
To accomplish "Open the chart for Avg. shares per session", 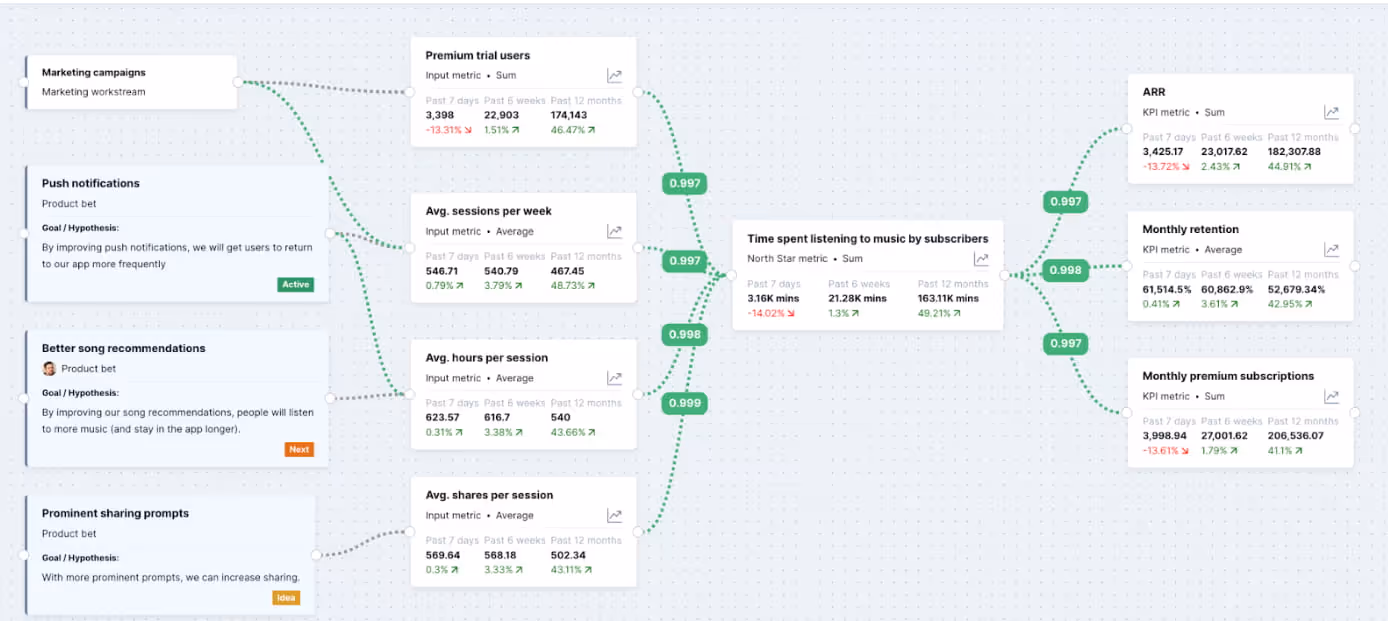I will pyautogui.click(x=614, y=515).
